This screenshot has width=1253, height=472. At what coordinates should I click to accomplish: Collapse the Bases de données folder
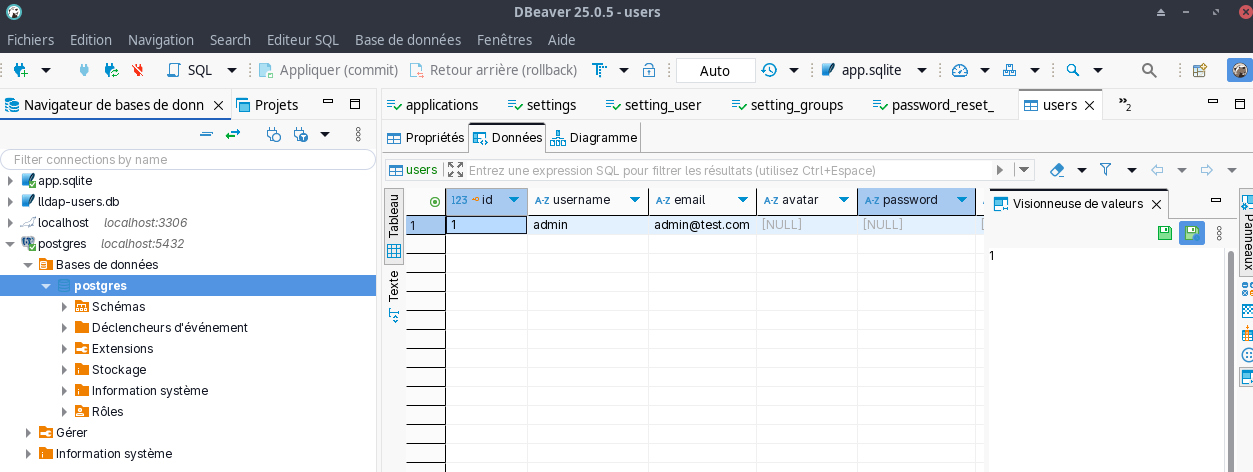click(x=29, y=265)
